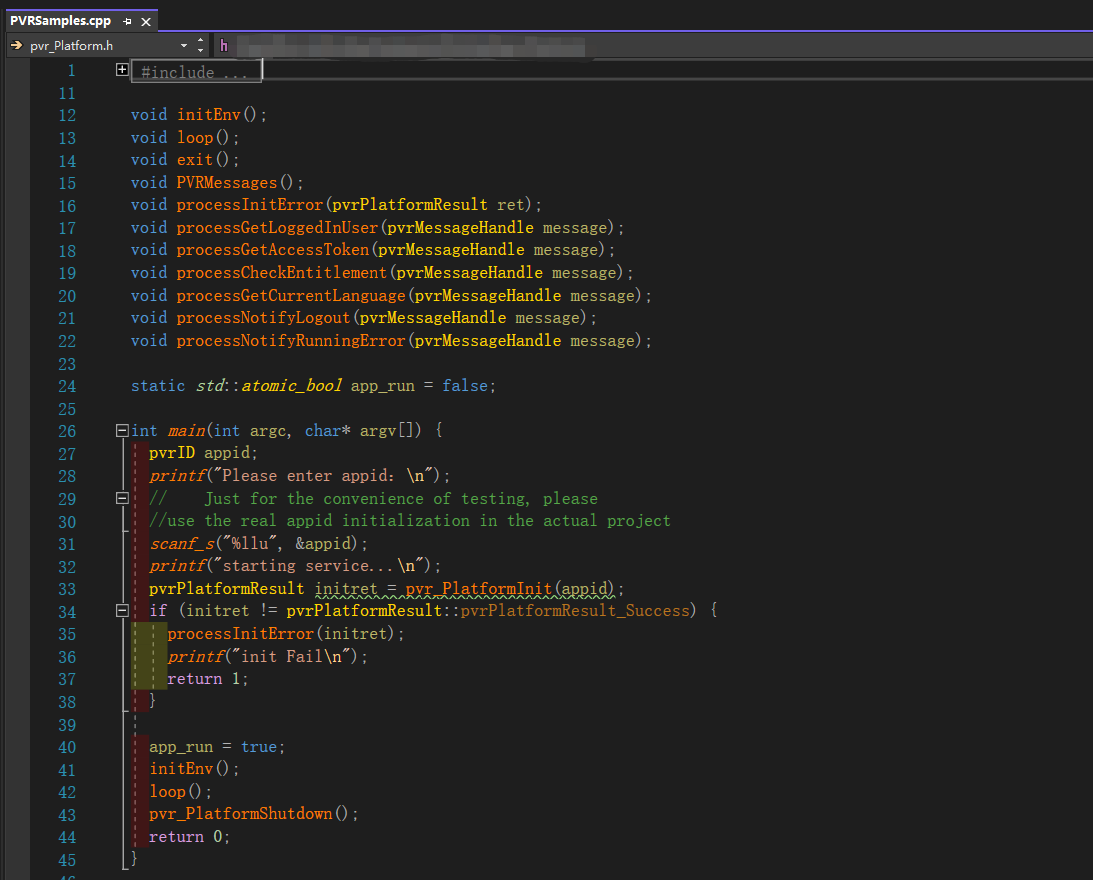Click "pvrPlatformResult_Success" on line 34

click(x=575, y=611)
